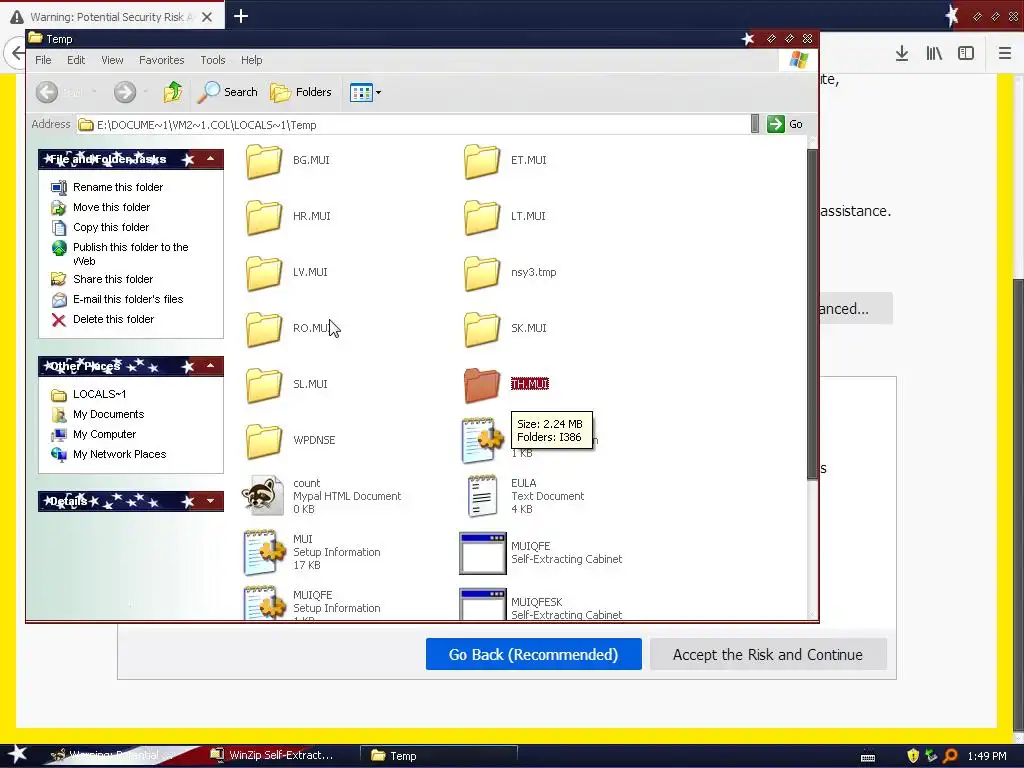Screen dimensions: 1024x768
Task: Open the Favorites menu
Action: tap(161, 60)
